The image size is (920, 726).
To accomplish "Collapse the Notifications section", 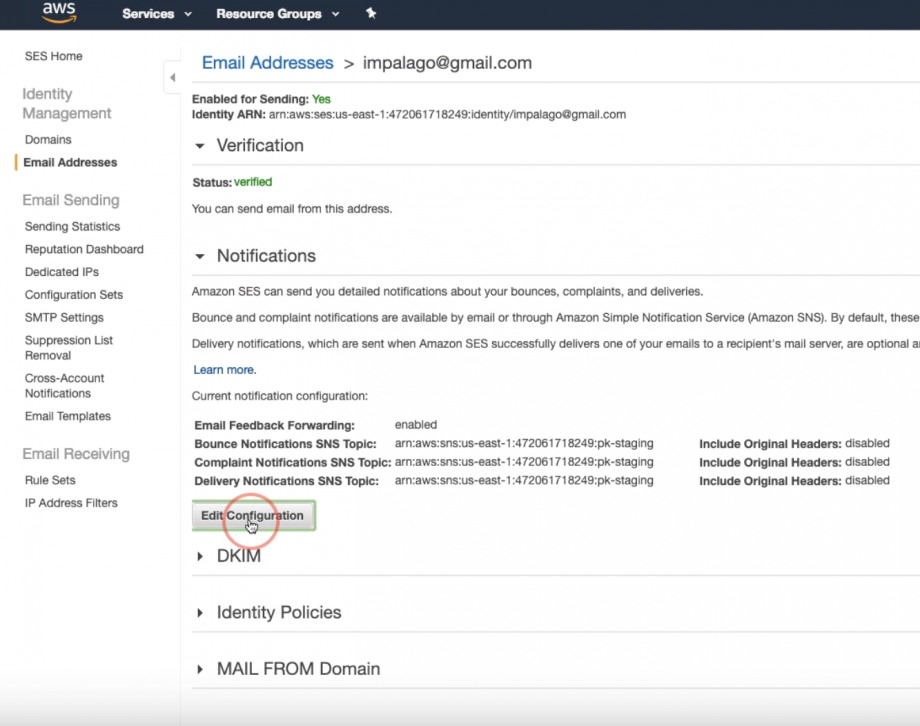I will [x=201, y=256].
